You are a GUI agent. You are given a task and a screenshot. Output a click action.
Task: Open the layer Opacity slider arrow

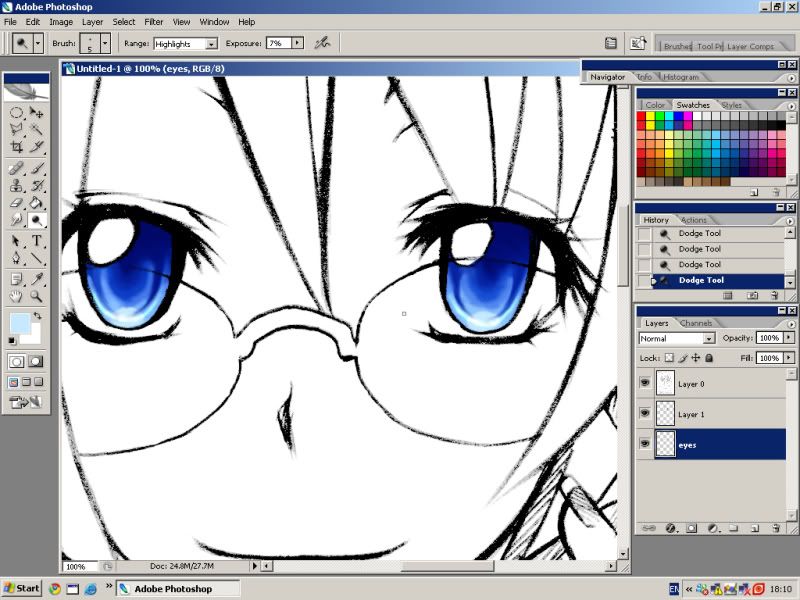[789, 338]
